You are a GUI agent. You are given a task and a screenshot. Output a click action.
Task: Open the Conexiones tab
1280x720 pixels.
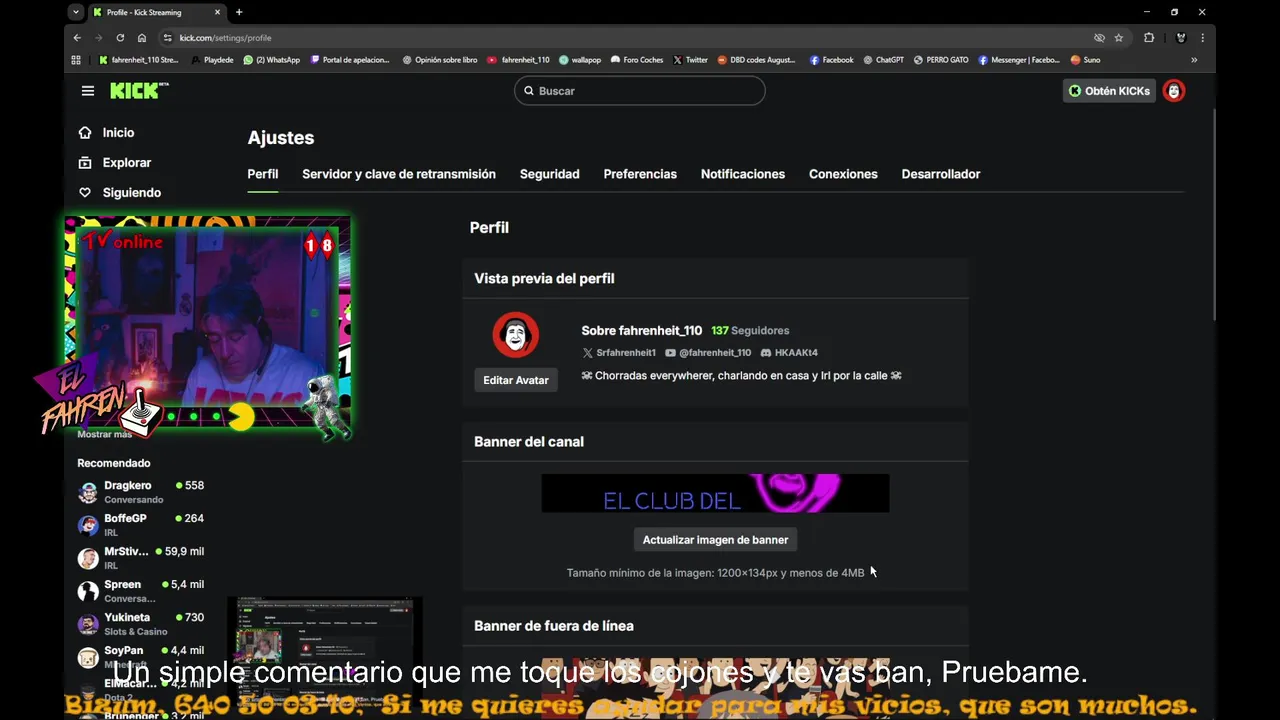point(843,174)
